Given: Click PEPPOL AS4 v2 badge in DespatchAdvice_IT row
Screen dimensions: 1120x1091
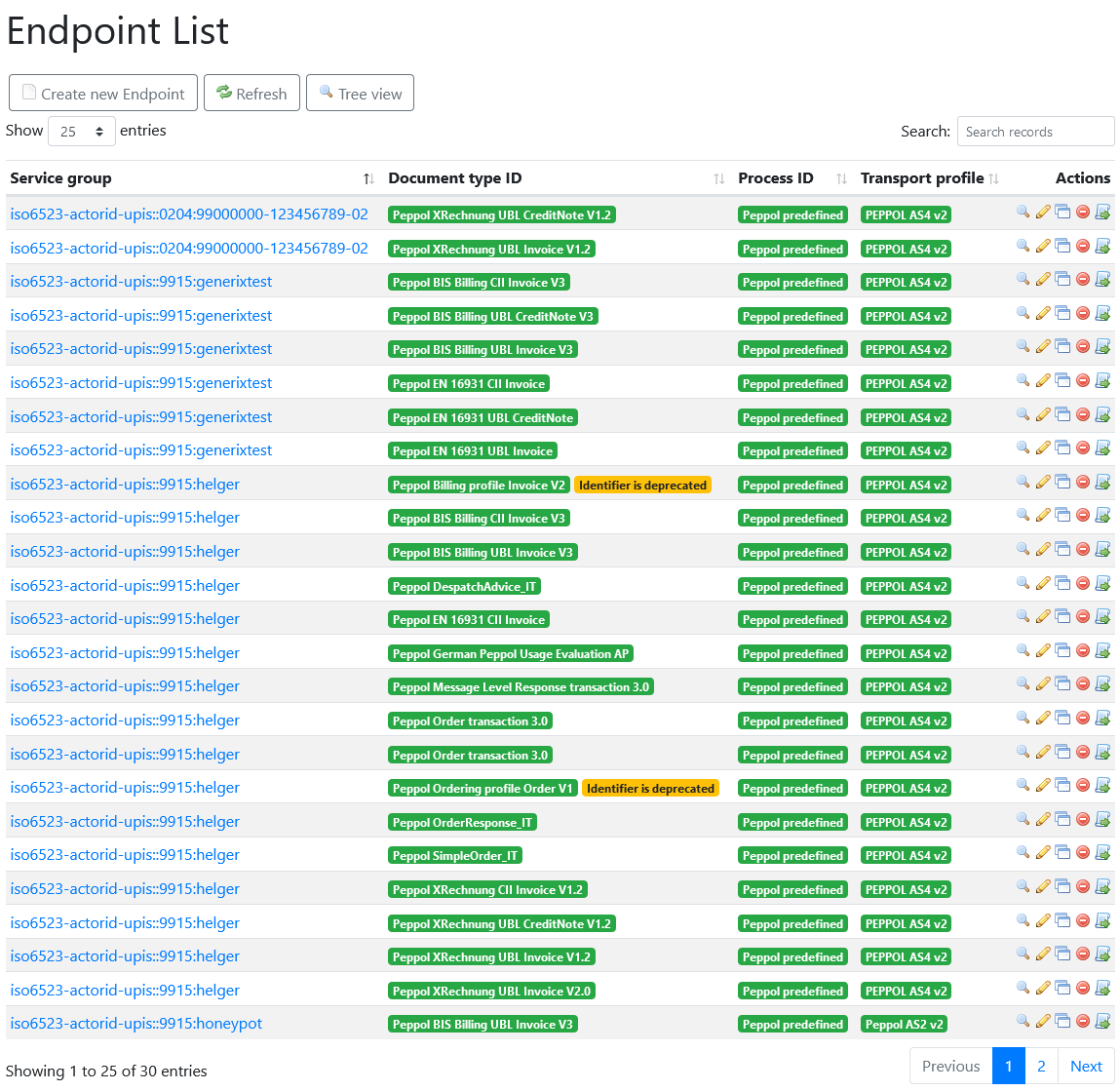Looking at the screenshot, I should click(906, 587).
